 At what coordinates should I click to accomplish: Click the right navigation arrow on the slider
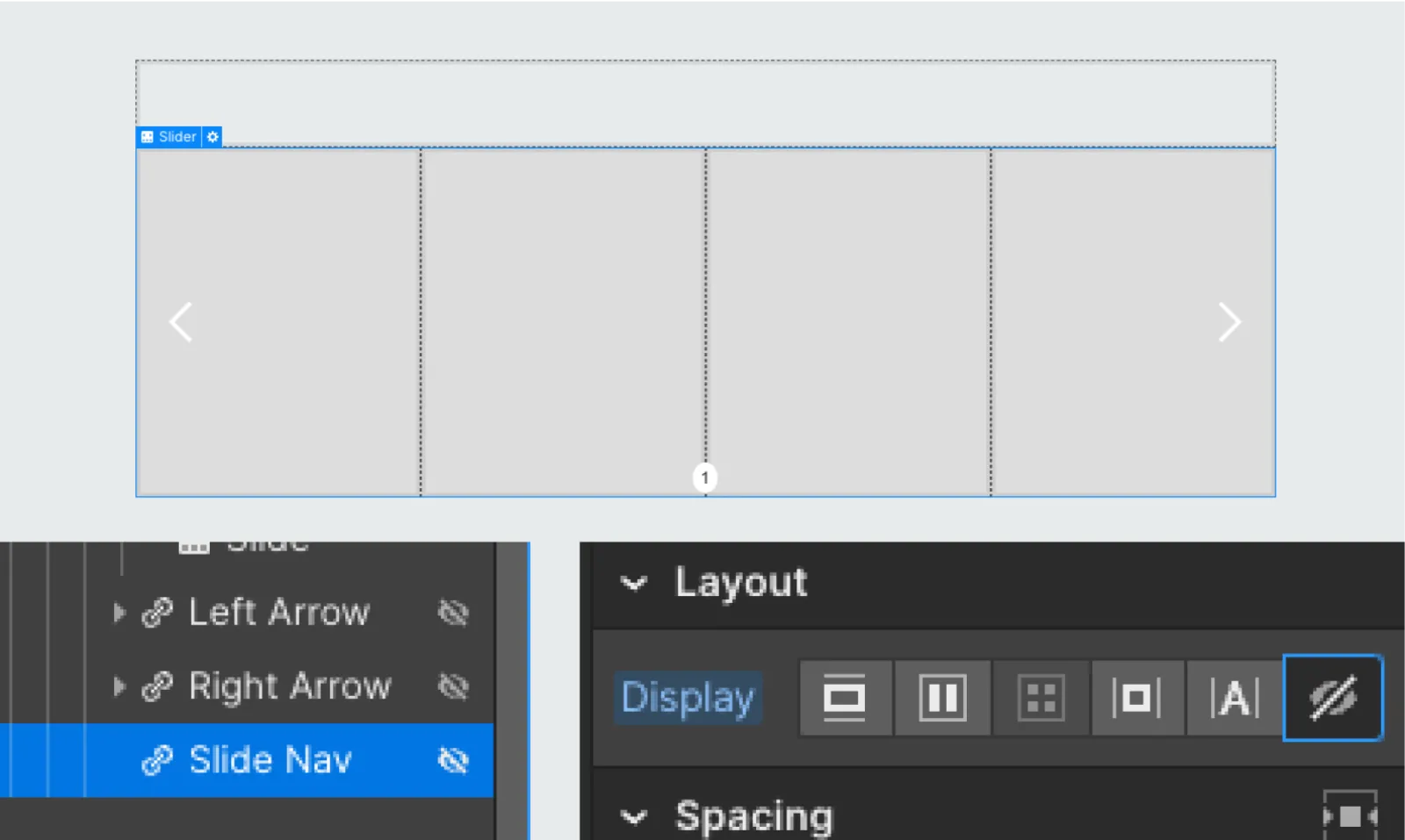(1229, 321)
